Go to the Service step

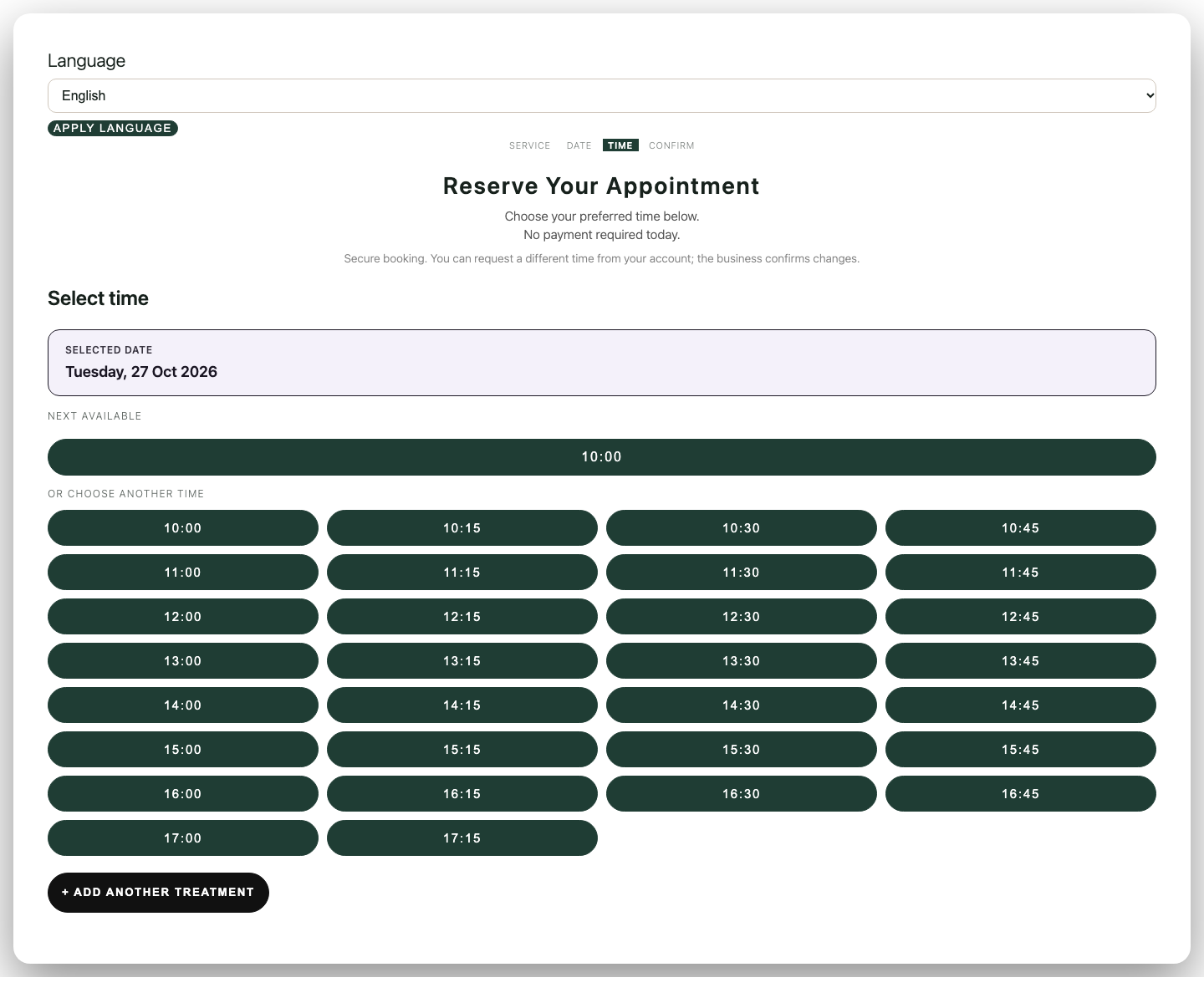[530, 145]
